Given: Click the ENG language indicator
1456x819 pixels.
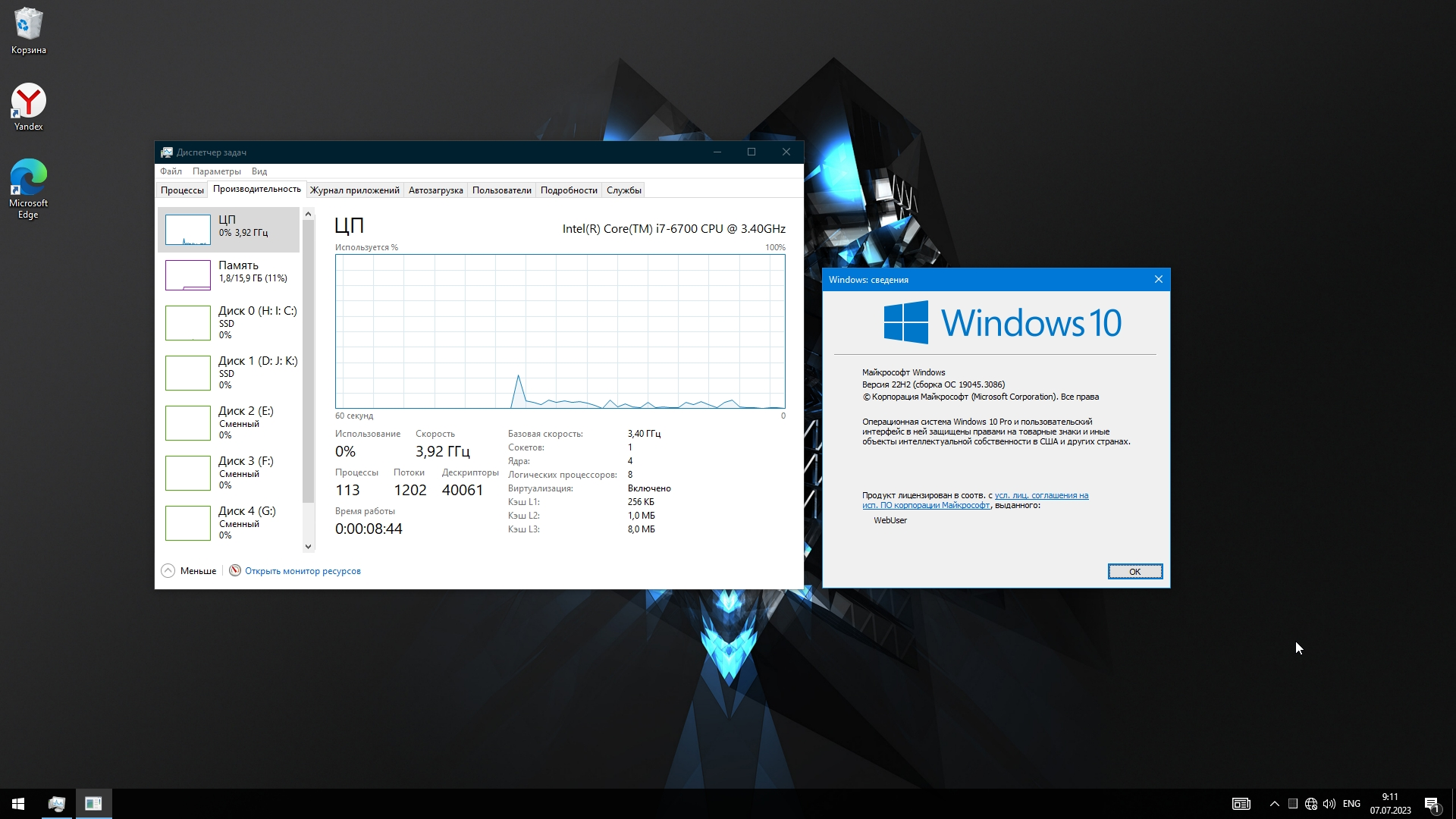Looking at the screenshot, I should [x=1351, y=804].
